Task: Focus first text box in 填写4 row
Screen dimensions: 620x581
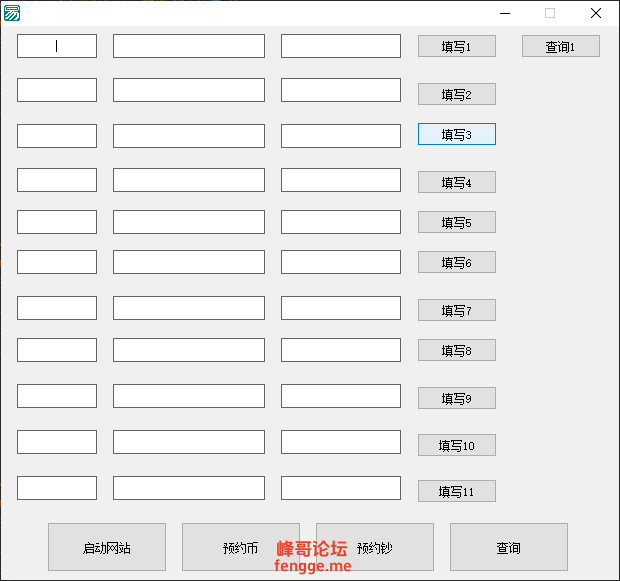Action: [x=57, y=180]
